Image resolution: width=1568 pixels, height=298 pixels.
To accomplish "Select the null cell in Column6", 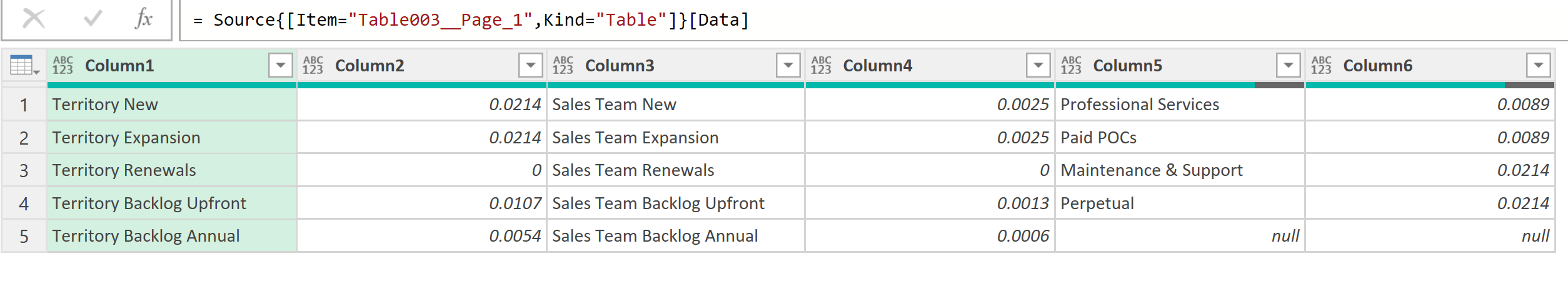I will click(x=1430, y=236).
